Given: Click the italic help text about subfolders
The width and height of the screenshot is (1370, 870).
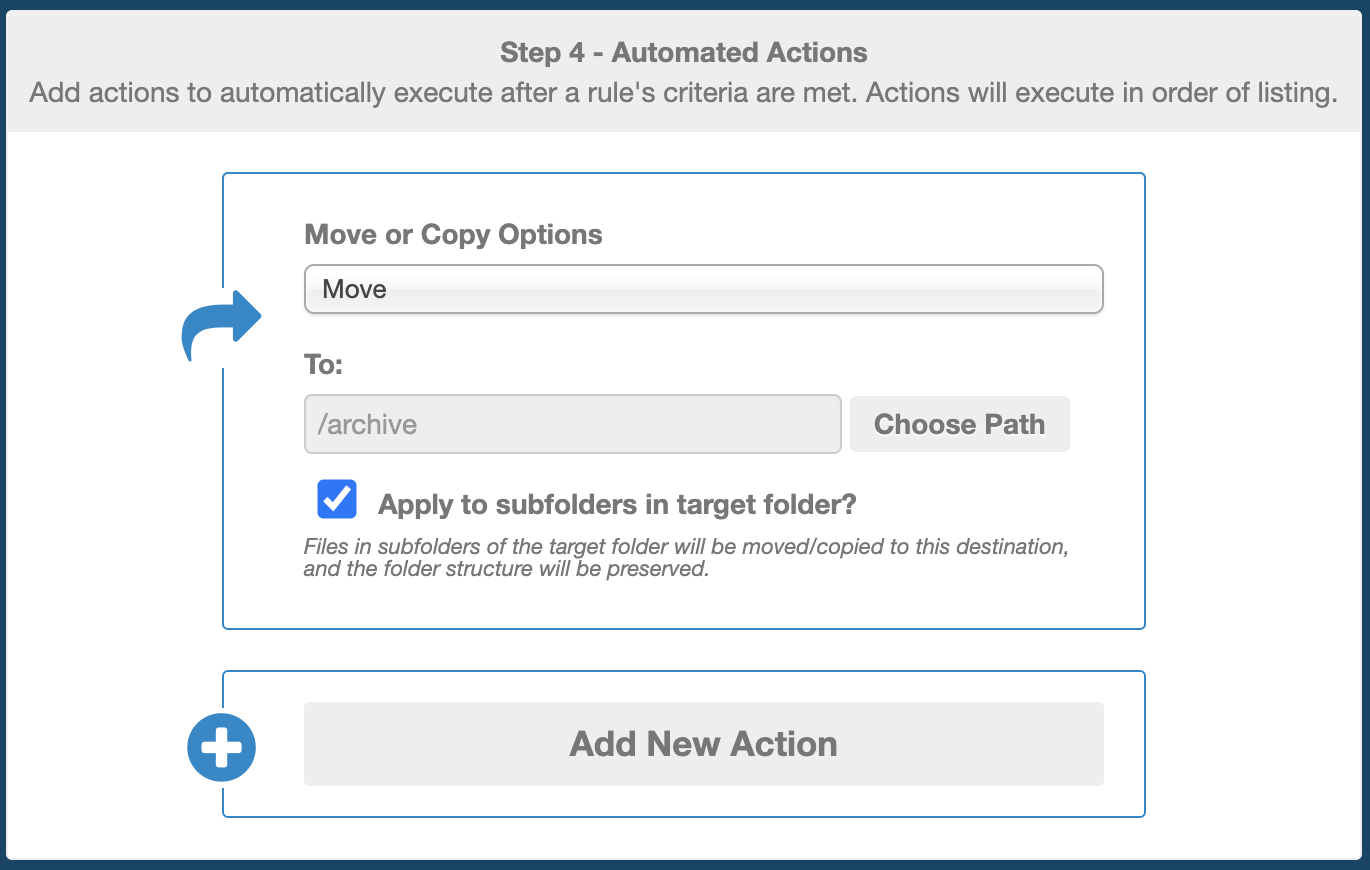Looking at the screenshot, I should (x=687, y=559).
